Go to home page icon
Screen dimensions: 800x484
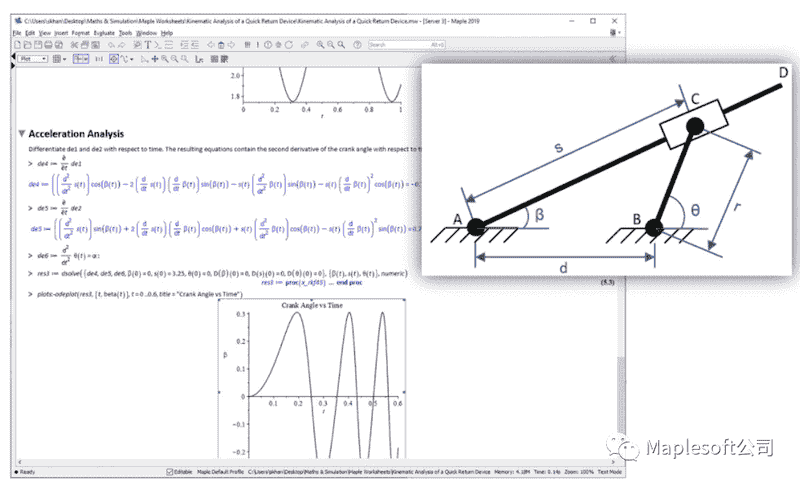tap(221, 45)
